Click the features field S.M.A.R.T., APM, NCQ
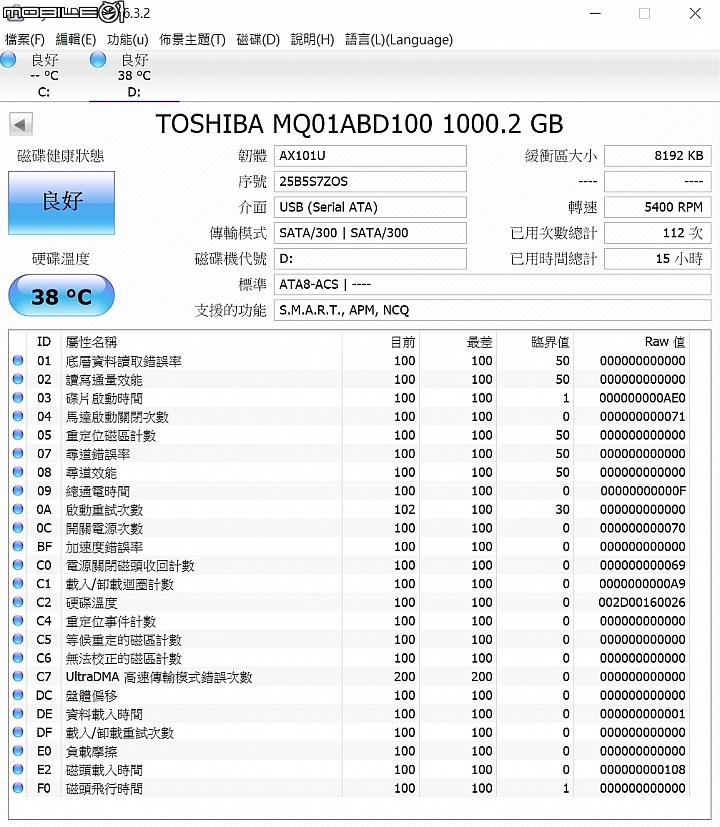 pyautogui.click(x=493, y=310)
